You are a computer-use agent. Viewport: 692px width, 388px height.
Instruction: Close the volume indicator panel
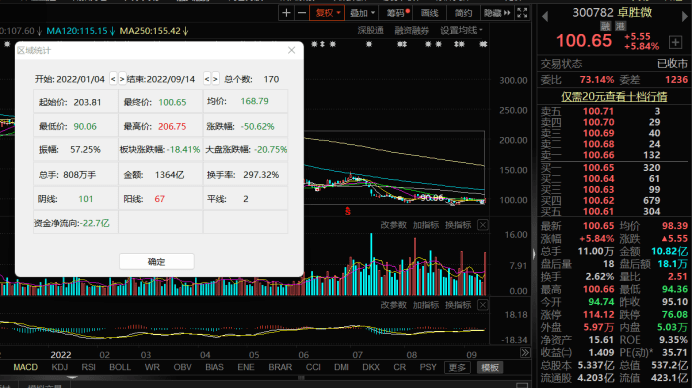pyautogui.click(x=483, y=225)
